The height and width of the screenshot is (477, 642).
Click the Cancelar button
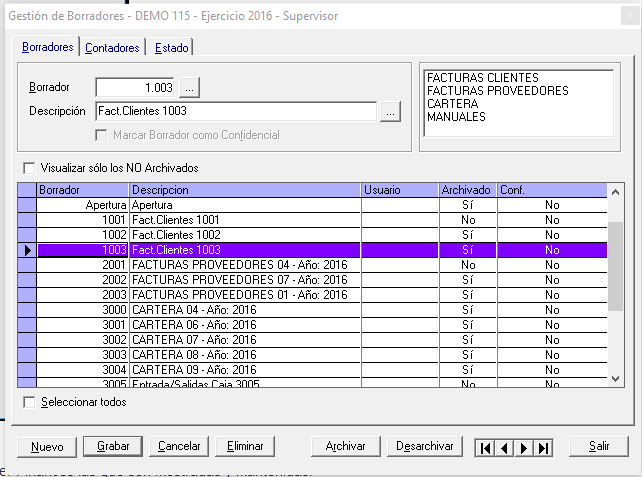point(179,446)
